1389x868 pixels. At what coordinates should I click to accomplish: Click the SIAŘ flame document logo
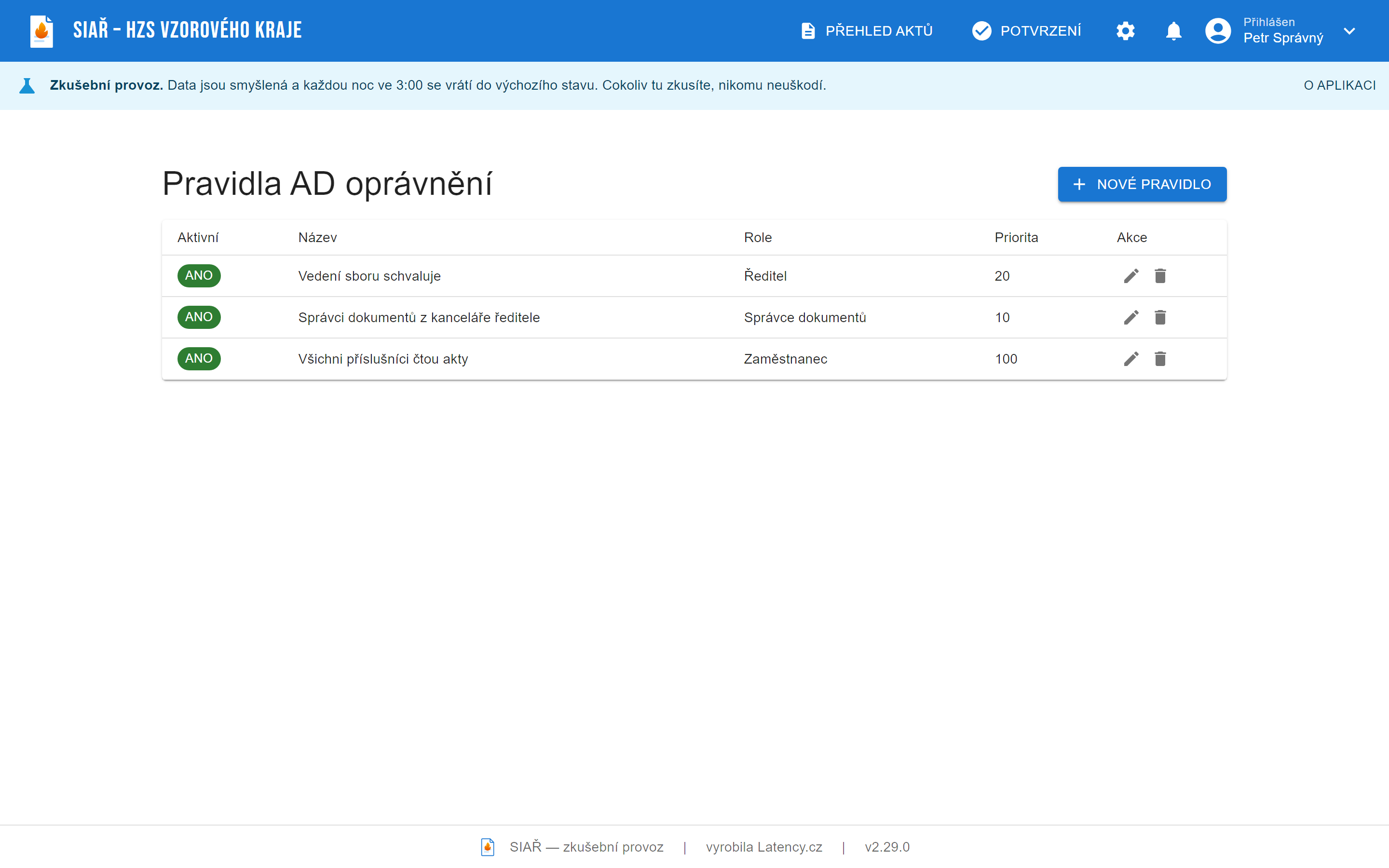click(x=41, y=31)
